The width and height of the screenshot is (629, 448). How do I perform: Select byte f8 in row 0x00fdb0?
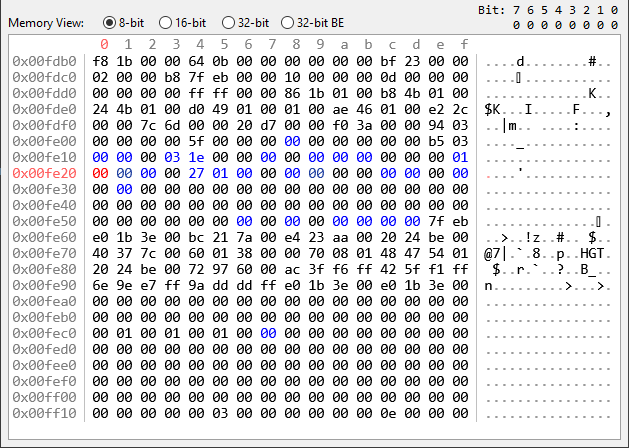tap(100, 61)
